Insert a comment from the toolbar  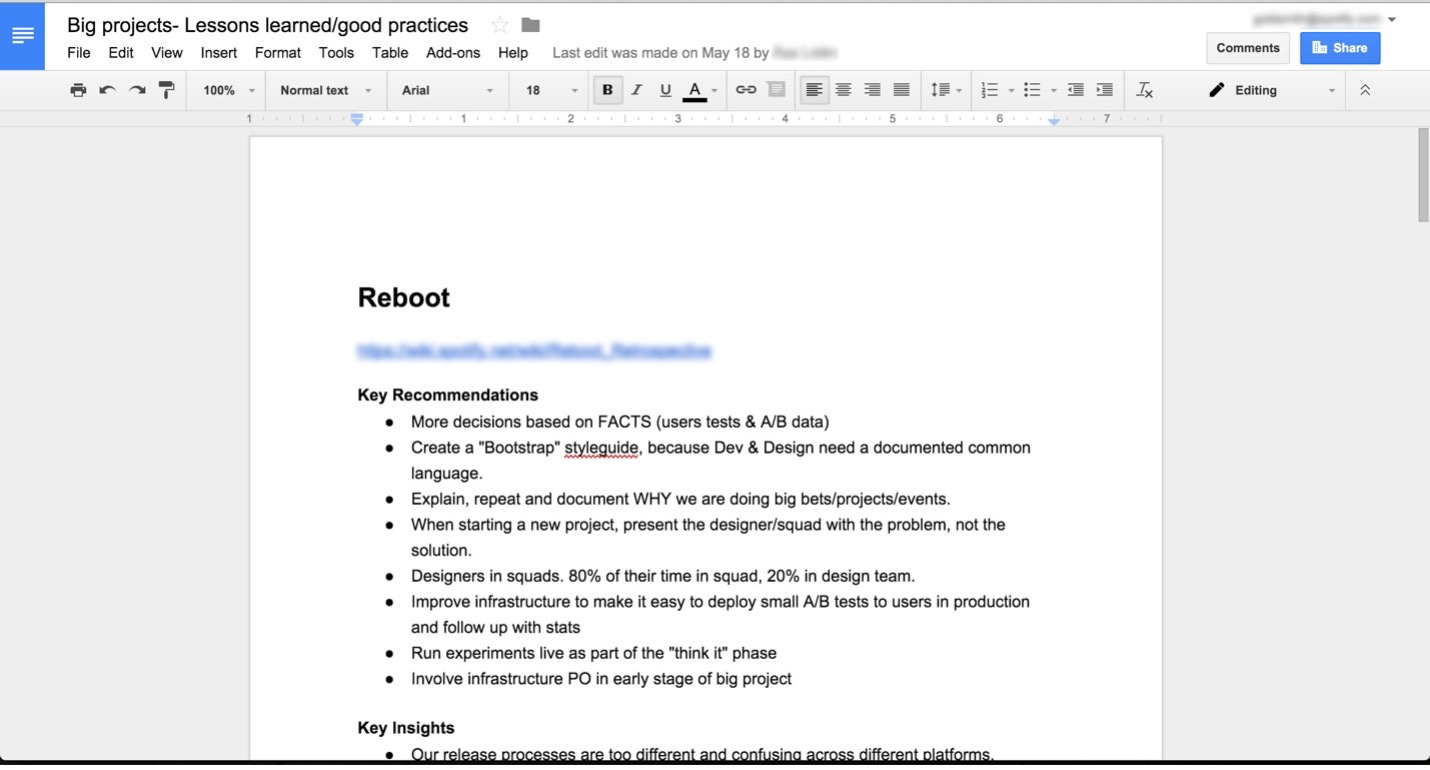(x=776, y=90)
